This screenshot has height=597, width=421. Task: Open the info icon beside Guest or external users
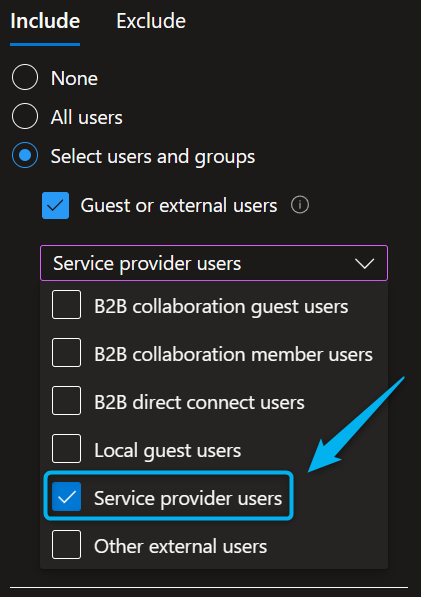[300, 205]
